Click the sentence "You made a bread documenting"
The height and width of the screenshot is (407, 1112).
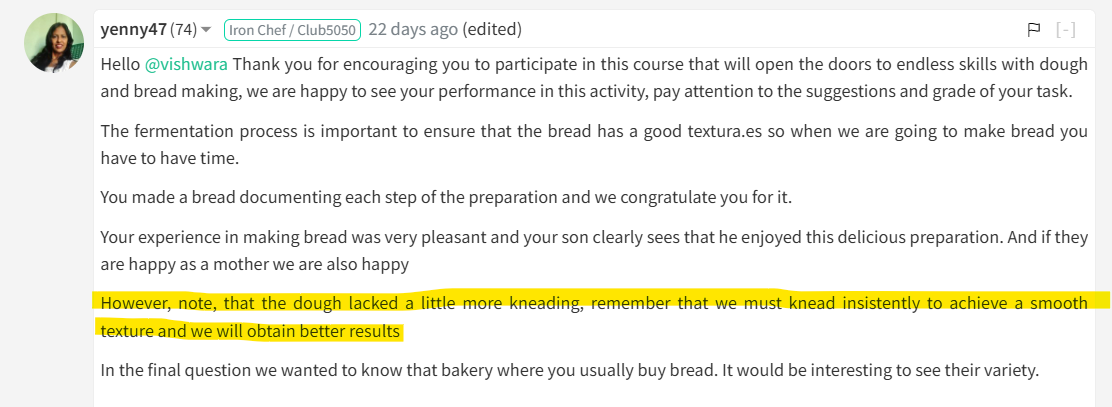point(446,196)
